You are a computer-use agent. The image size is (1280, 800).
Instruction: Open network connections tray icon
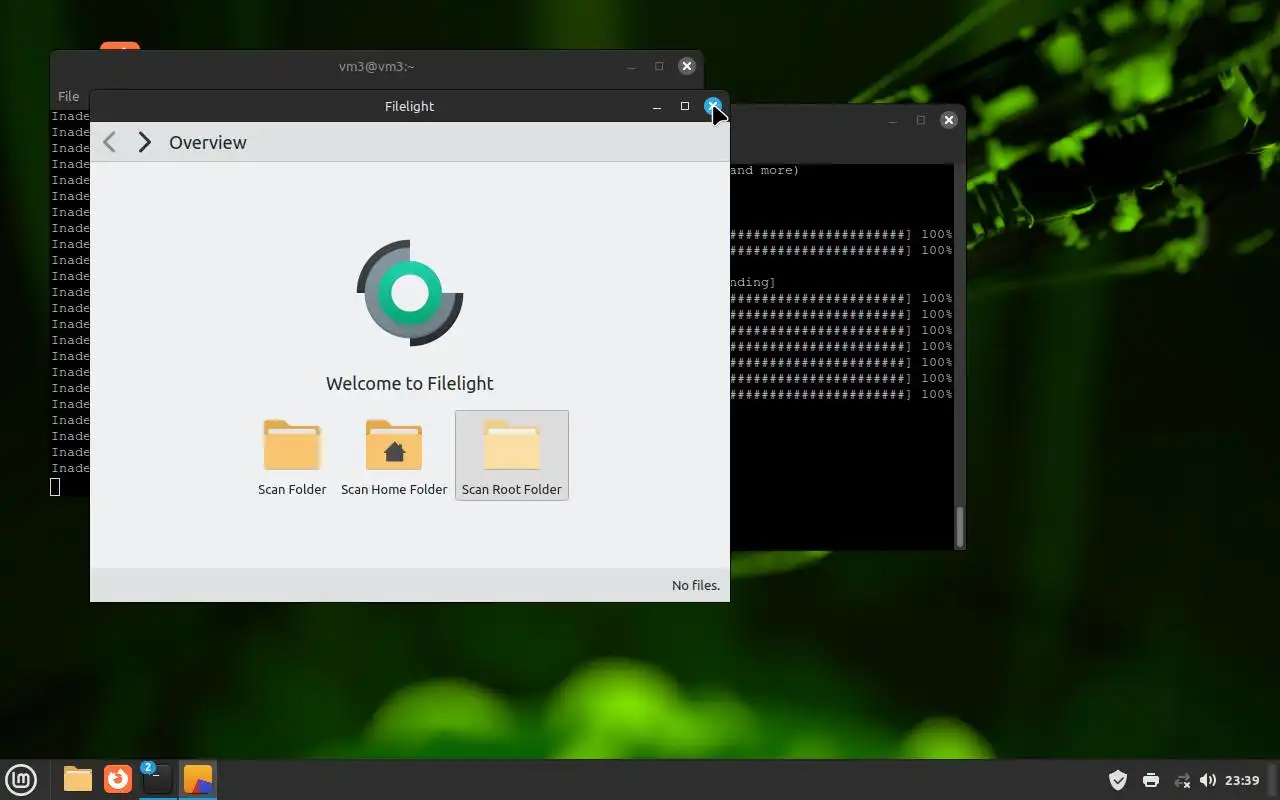1182,780
